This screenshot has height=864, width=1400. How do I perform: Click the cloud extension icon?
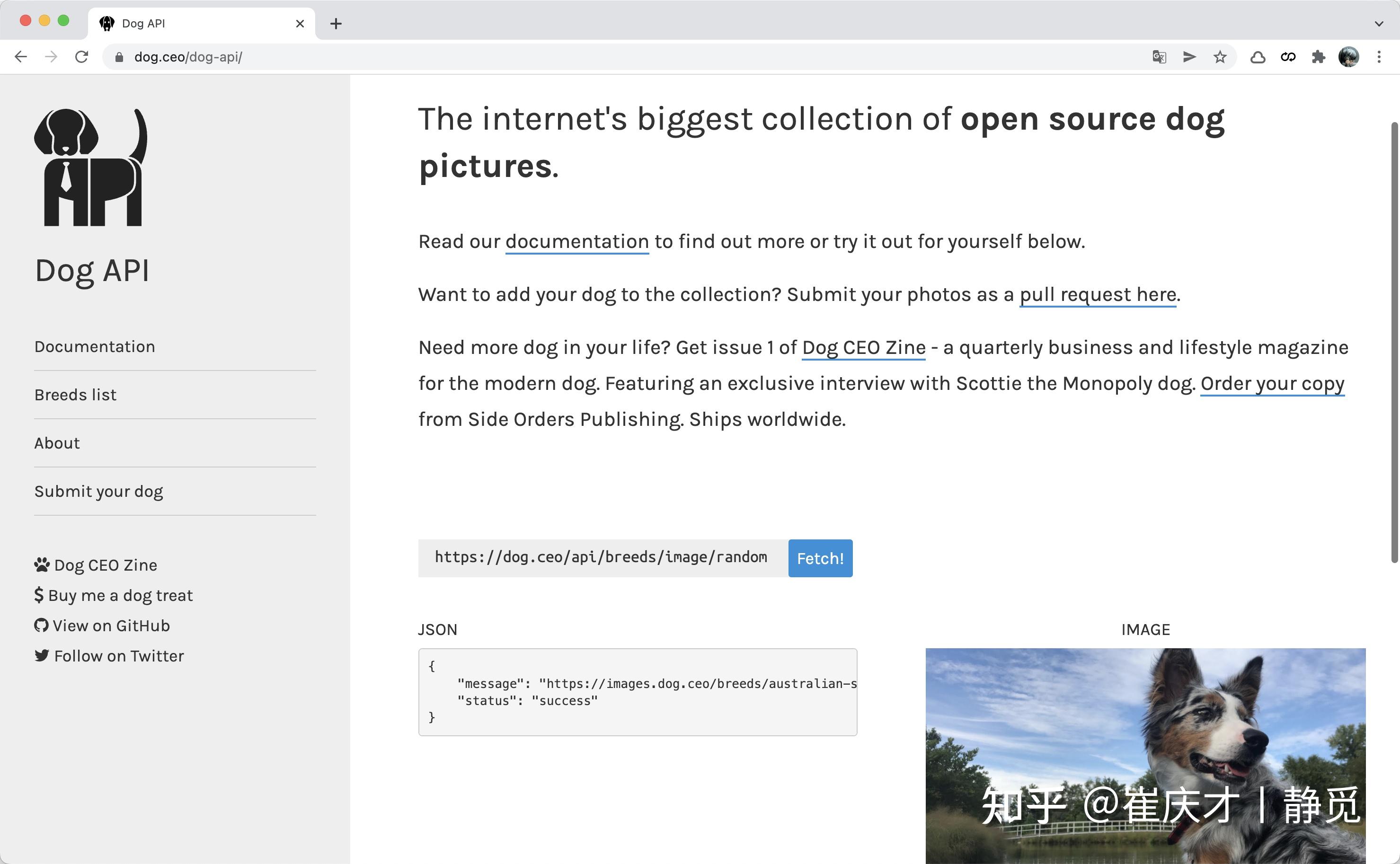(x=1258, y=57)
